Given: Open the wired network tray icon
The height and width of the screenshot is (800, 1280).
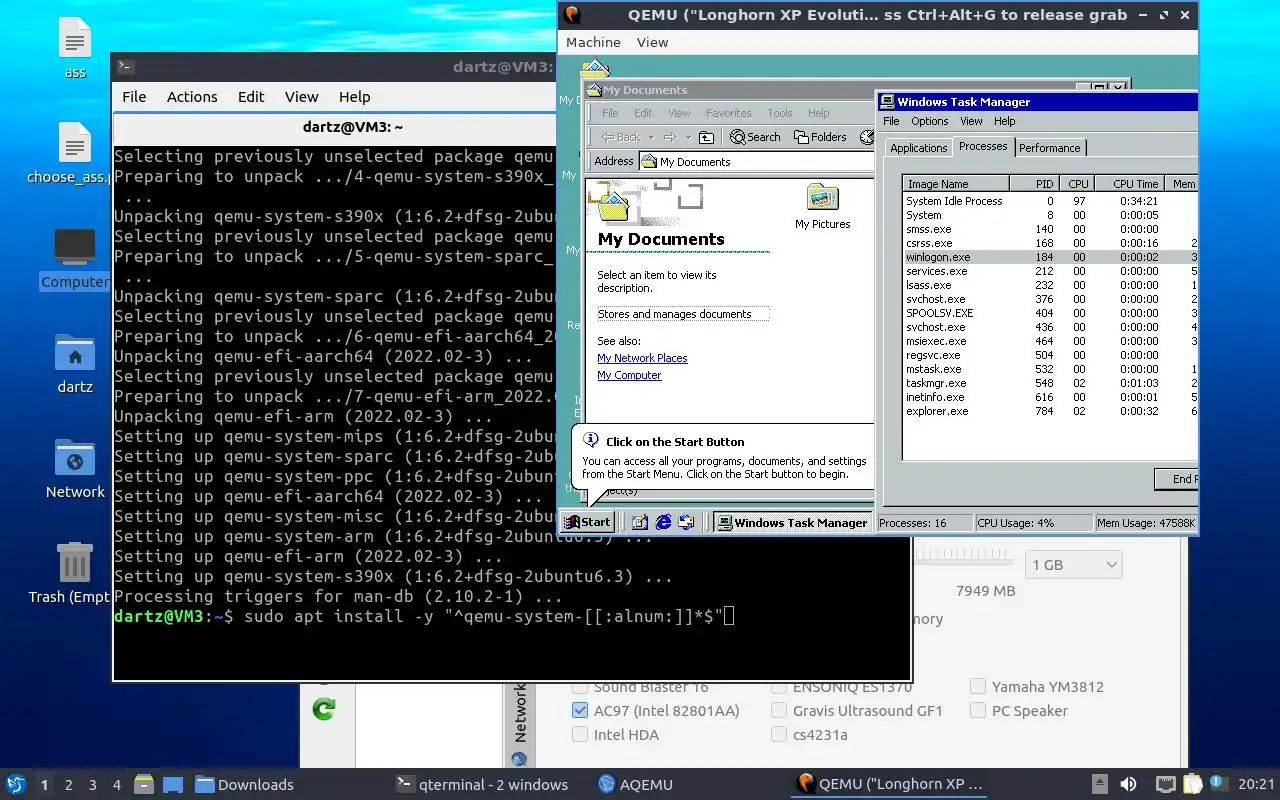Looking at the screenshot, I should (1166, 785).
